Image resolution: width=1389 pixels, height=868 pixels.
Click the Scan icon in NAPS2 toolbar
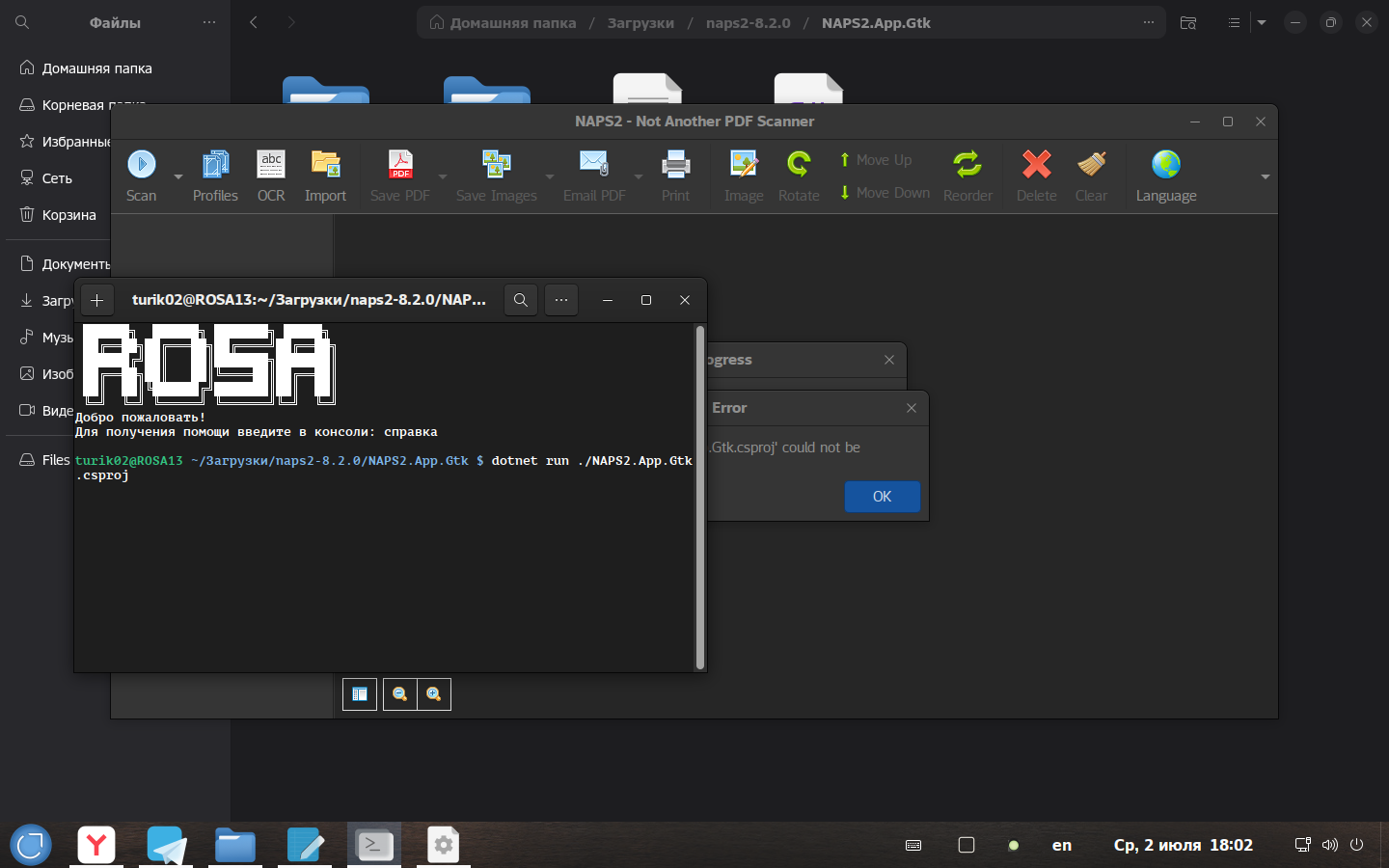[142, 165]
